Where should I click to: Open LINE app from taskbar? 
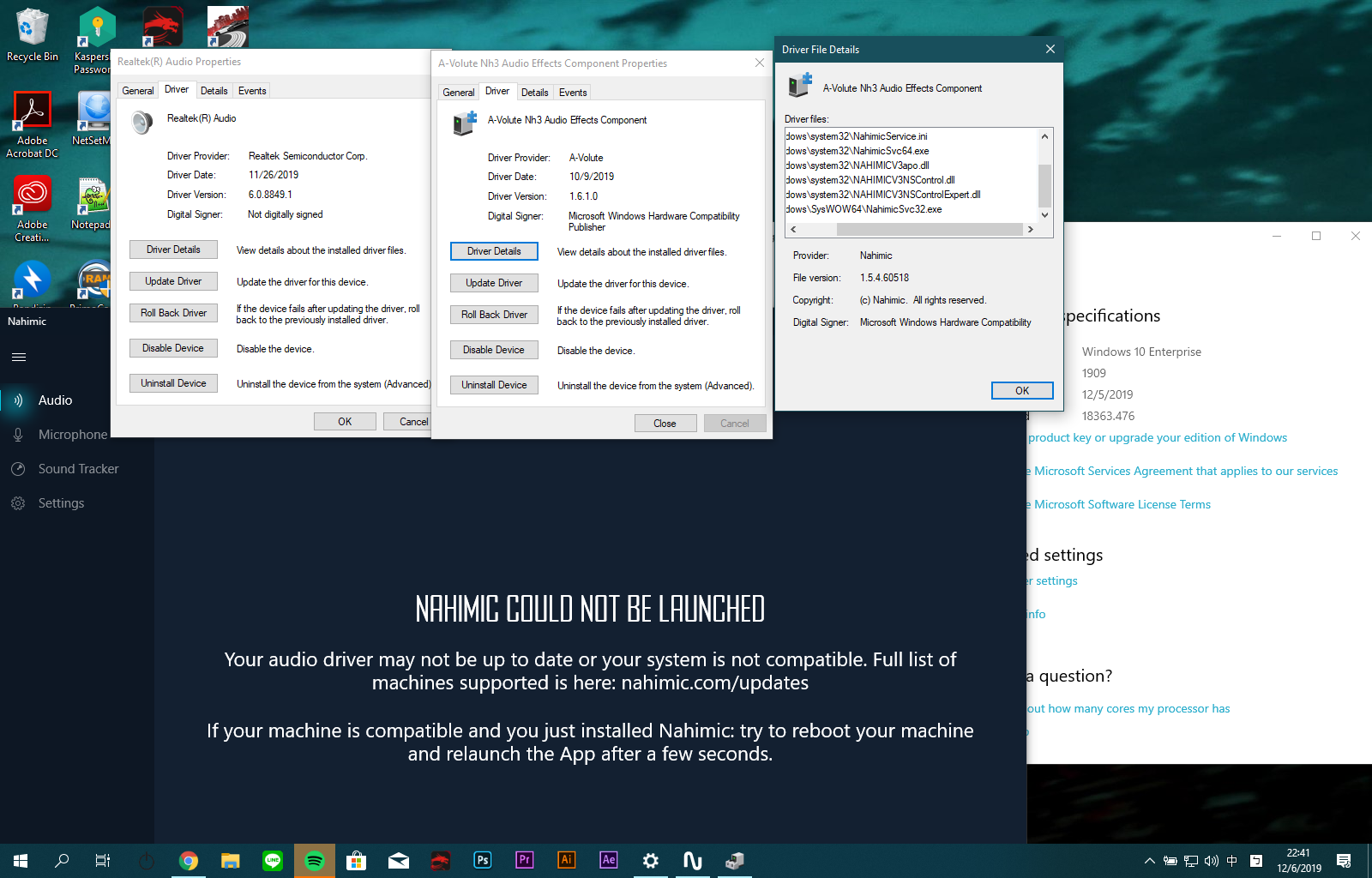click(x=273, y=861)
